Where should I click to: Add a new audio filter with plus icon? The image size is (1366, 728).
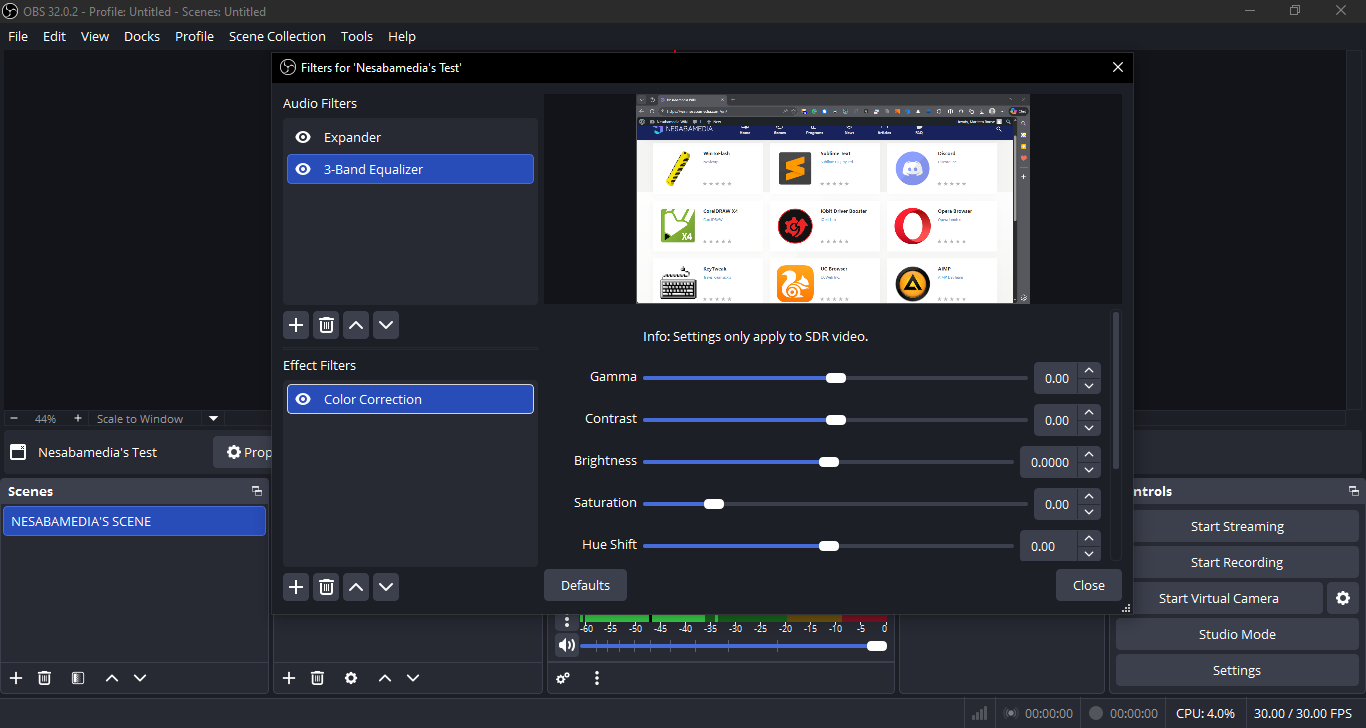[296, 325]
